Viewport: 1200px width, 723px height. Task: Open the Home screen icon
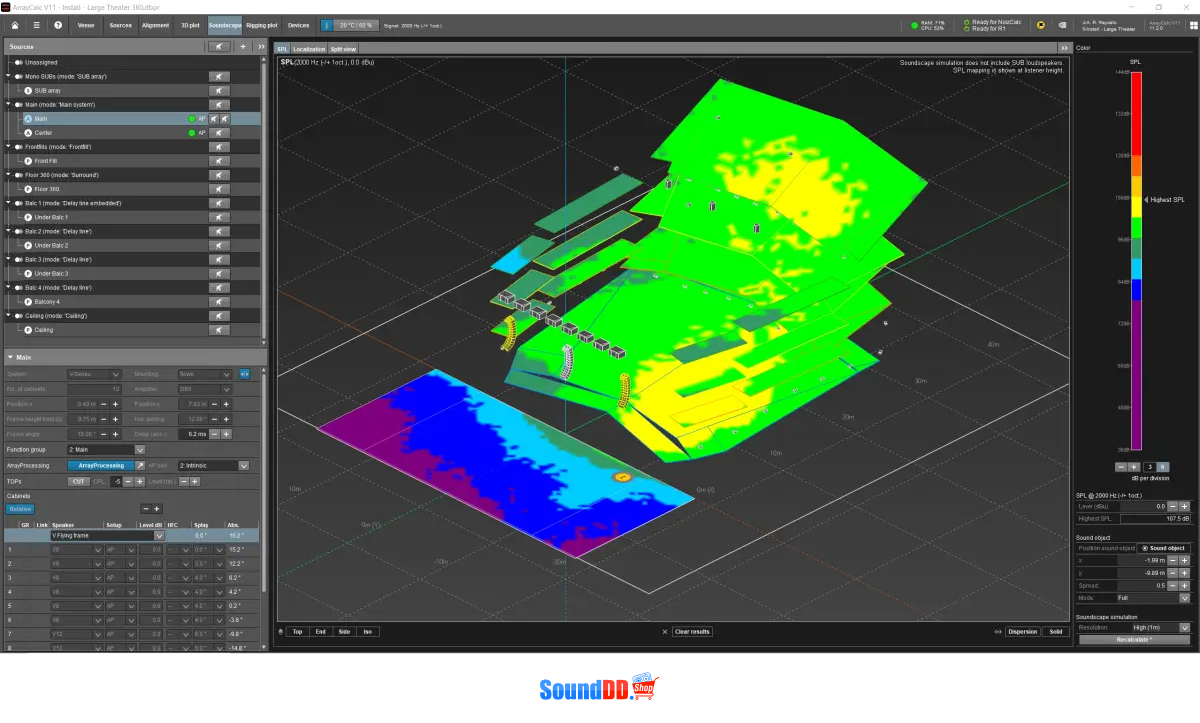[x=15, y=25]
